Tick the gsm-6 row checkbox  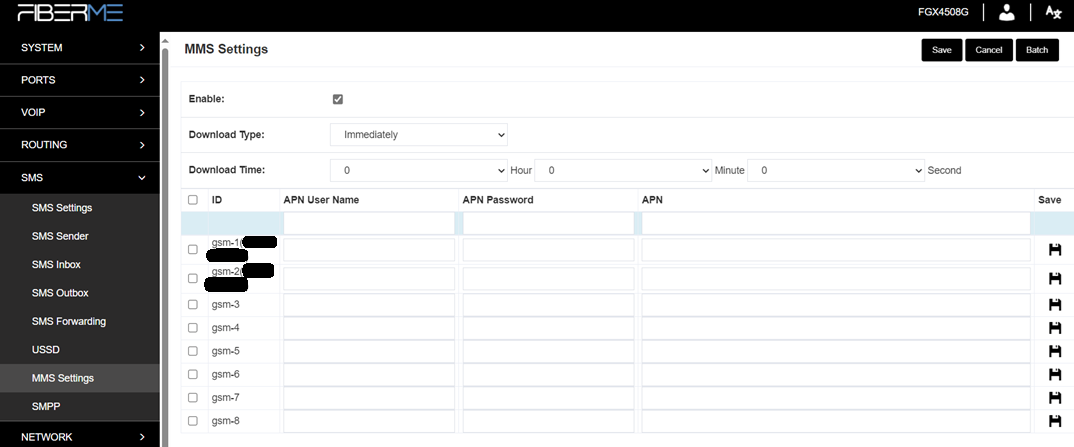pos(193,374)
